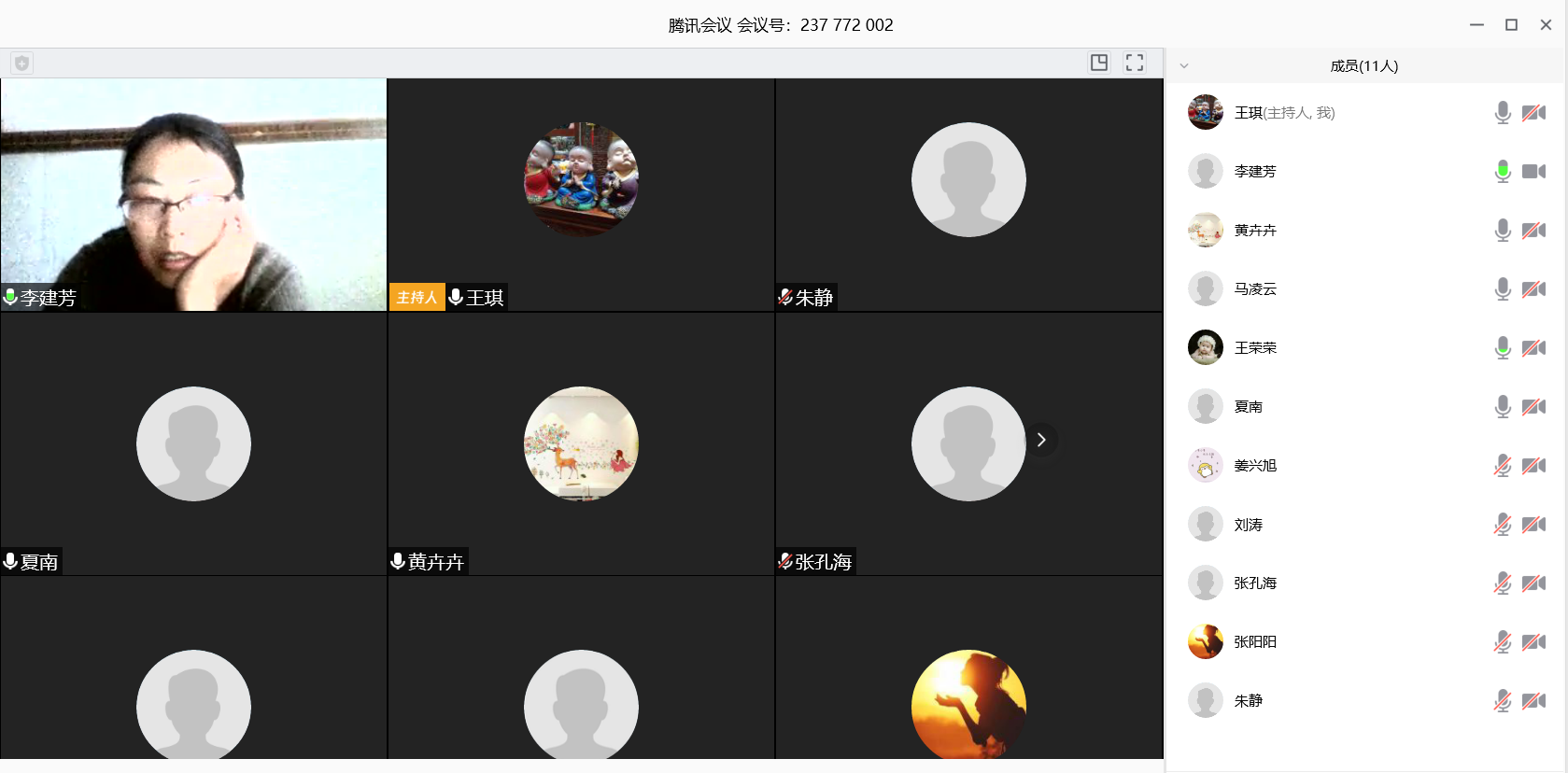Click the 成员(11人) panel header
The width and height of the screenshot is (1568, 773).
click(1363, 66)
